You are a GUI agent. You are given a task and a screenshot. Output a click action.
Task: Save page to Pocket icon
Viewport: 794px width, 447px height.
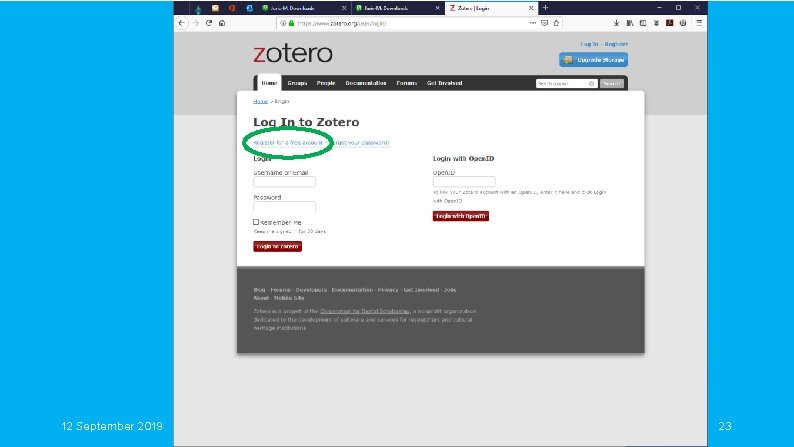[544, 23]
